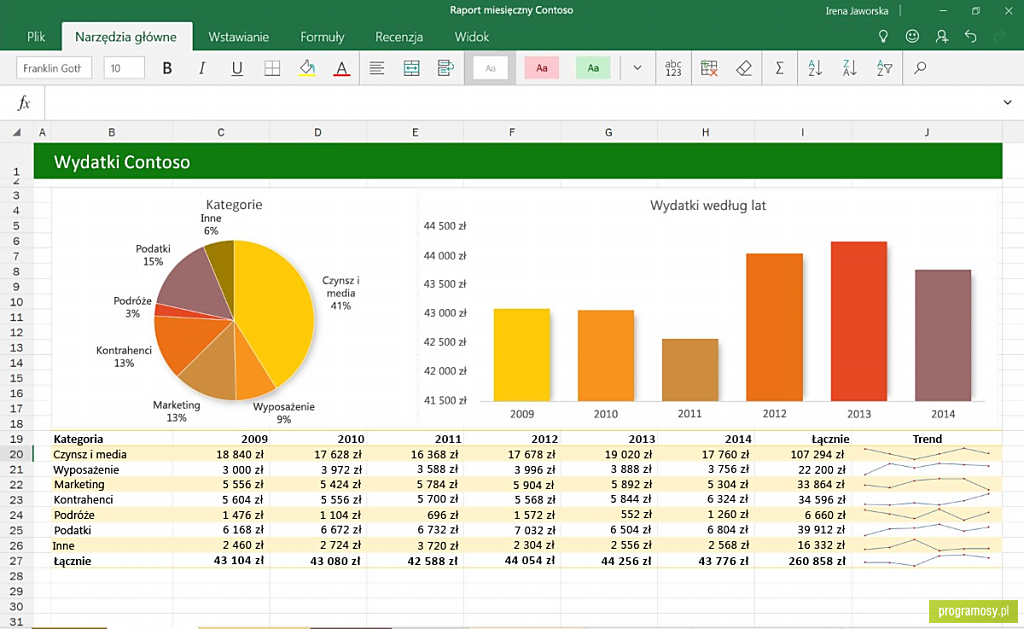Send feedback via smiley icon
1024x629 pixels.
pos(912,37)
